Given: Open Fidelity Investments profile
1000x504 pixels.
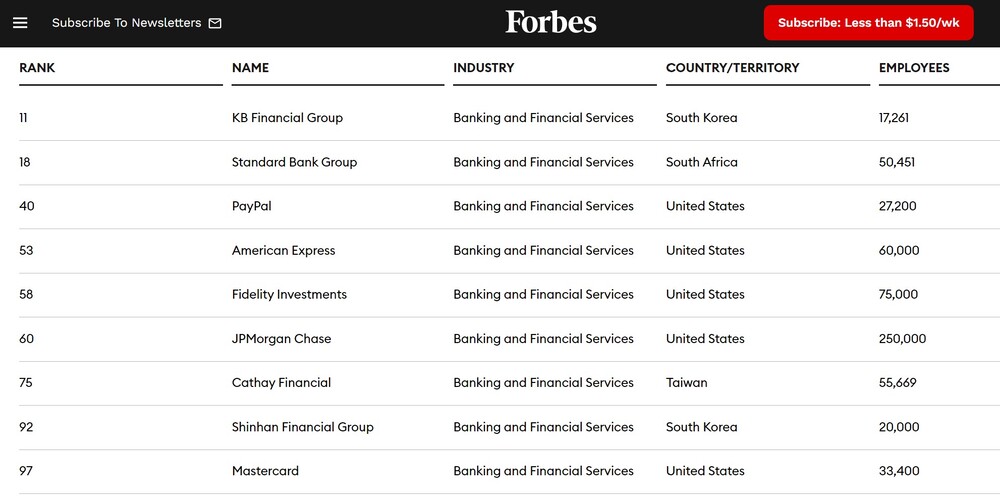Looking at the screenshot, I should tap(289, 294).
